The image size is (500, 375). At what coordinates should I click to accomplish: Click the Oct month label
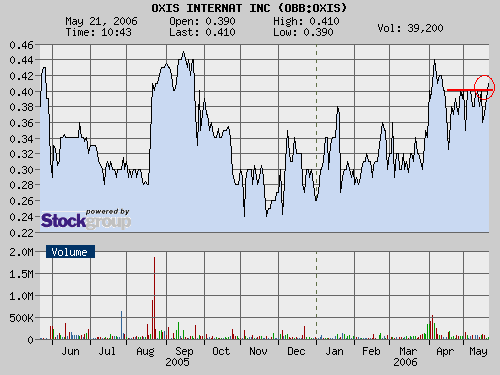pos(221,351)
